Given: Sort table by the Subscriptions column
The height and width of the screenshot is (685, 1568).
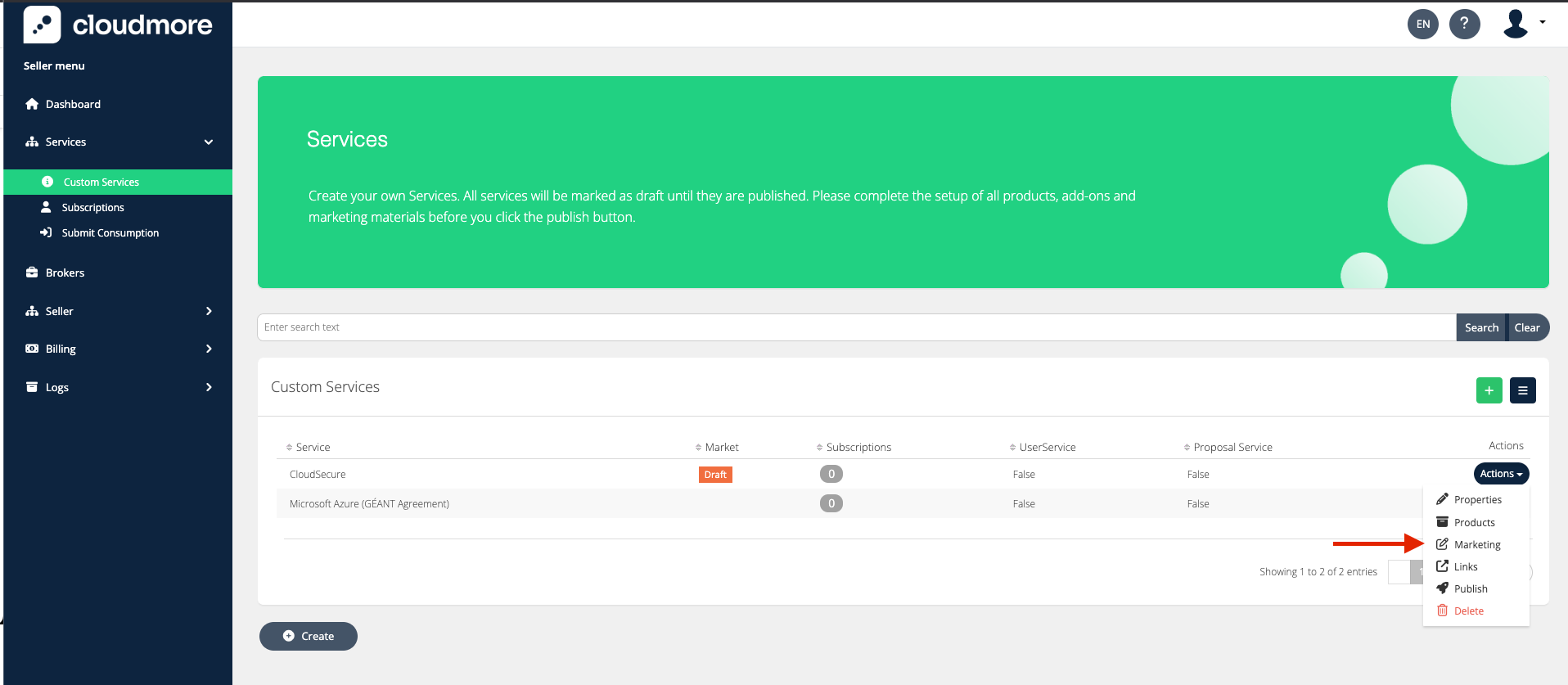Looking at the screenshot, I should (x=858, y=447).
